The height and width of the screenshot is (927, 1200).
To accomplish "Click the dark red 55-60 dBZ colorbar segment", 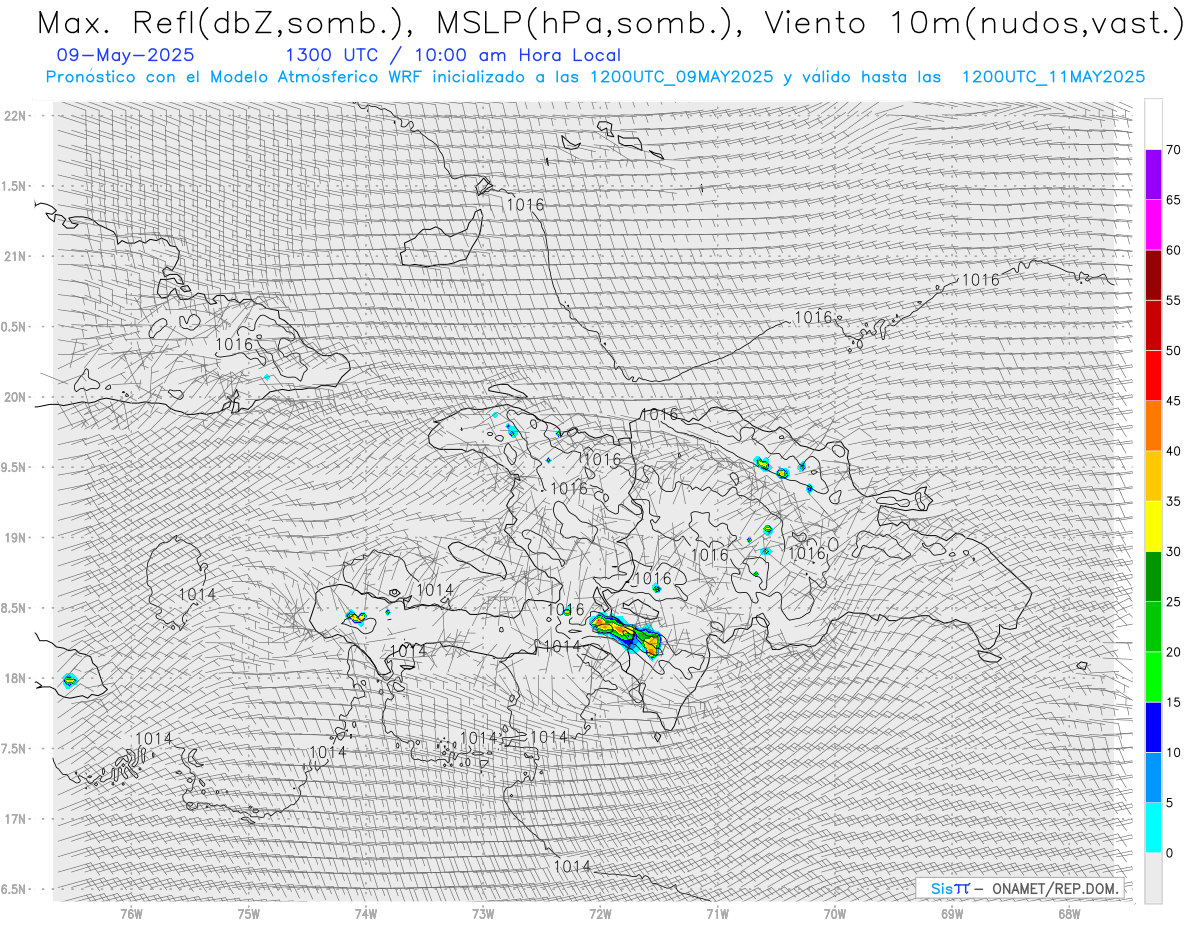I will tap(1153, 275).
